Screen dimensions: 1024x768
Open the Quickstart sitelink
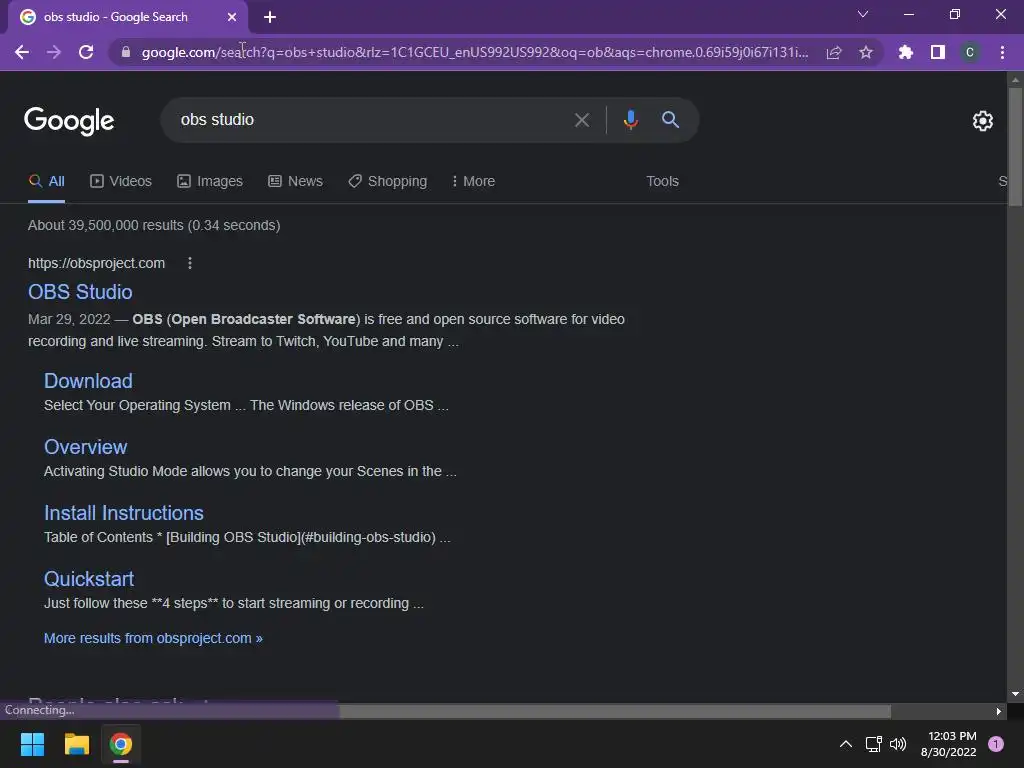pos(89,579)
